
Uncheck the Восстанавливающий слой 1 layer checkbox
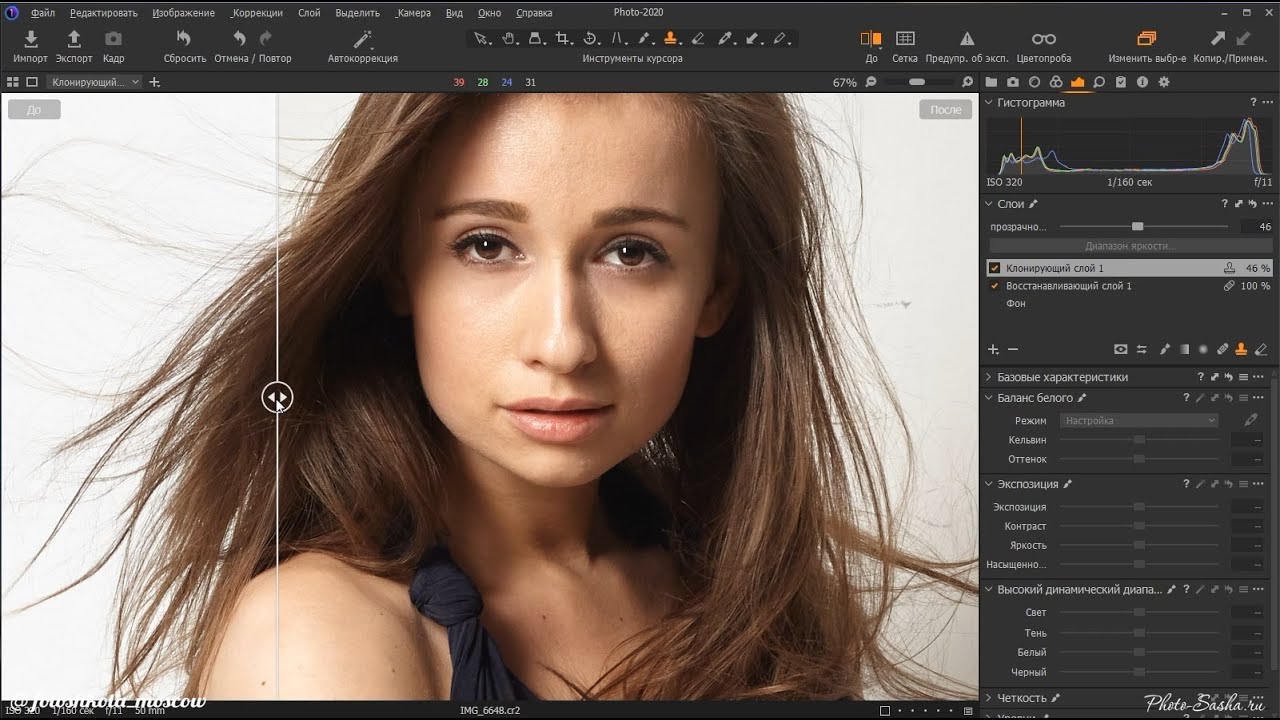[x=994, y=286]
